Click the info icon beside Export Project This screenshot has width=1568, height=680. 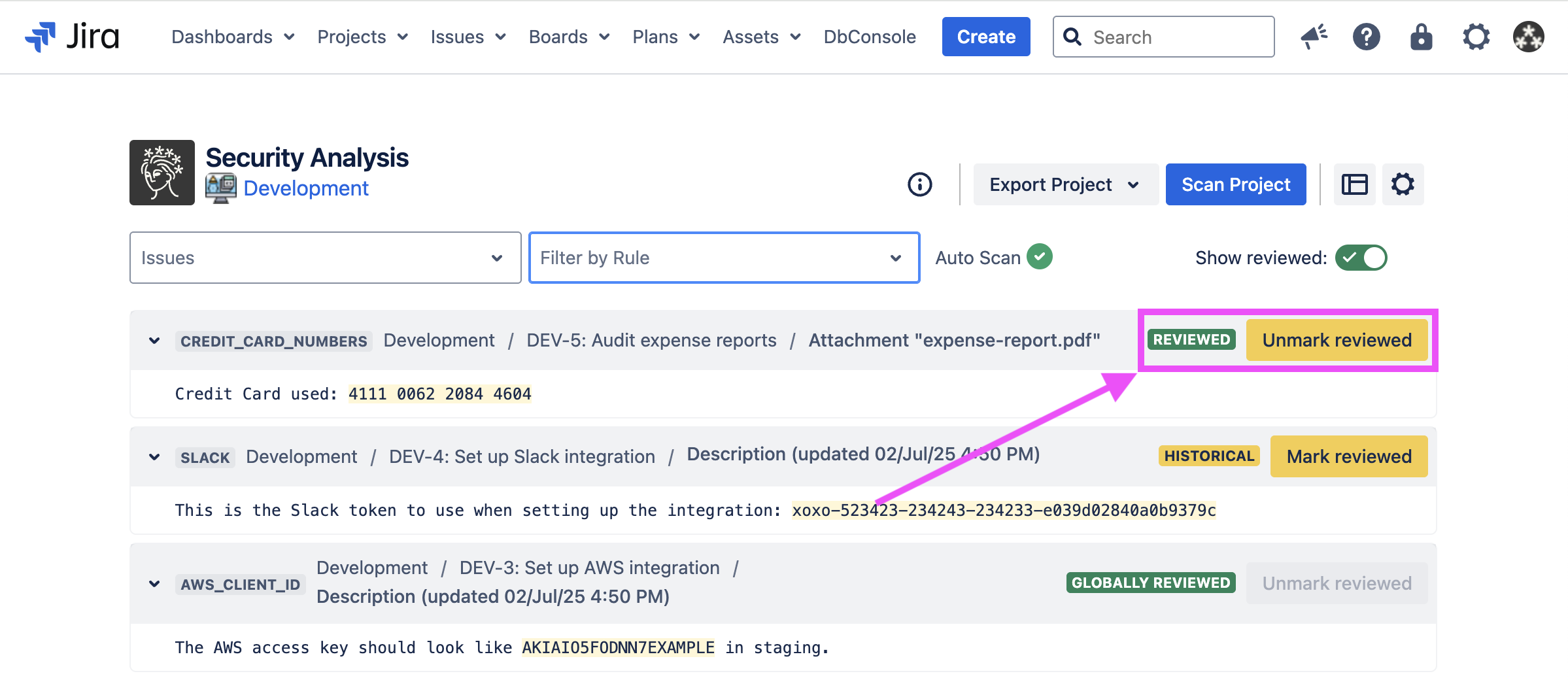919,184
